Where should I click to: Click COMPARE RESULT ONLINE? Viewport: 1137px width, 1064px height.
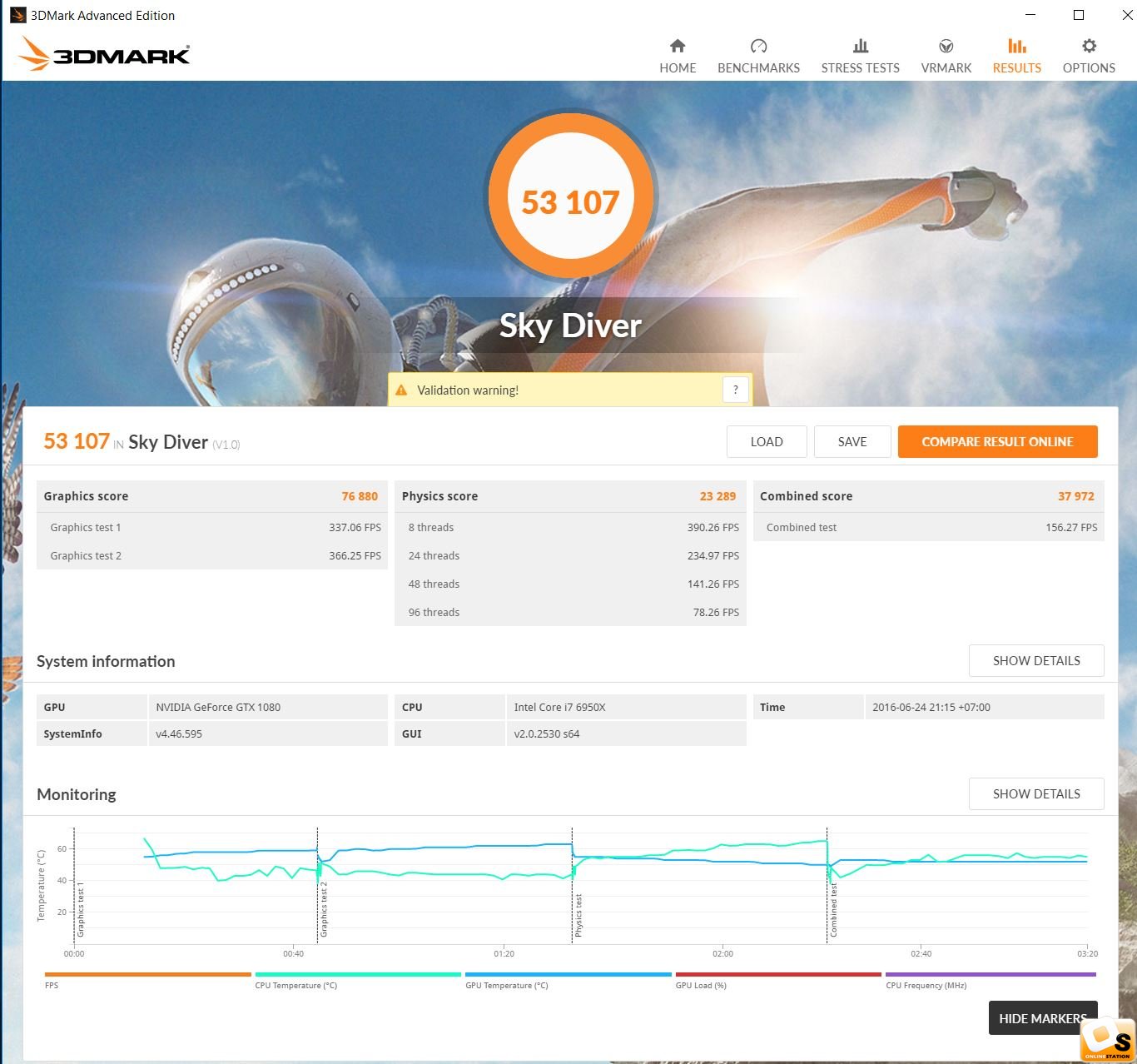(x=997, y=442)
